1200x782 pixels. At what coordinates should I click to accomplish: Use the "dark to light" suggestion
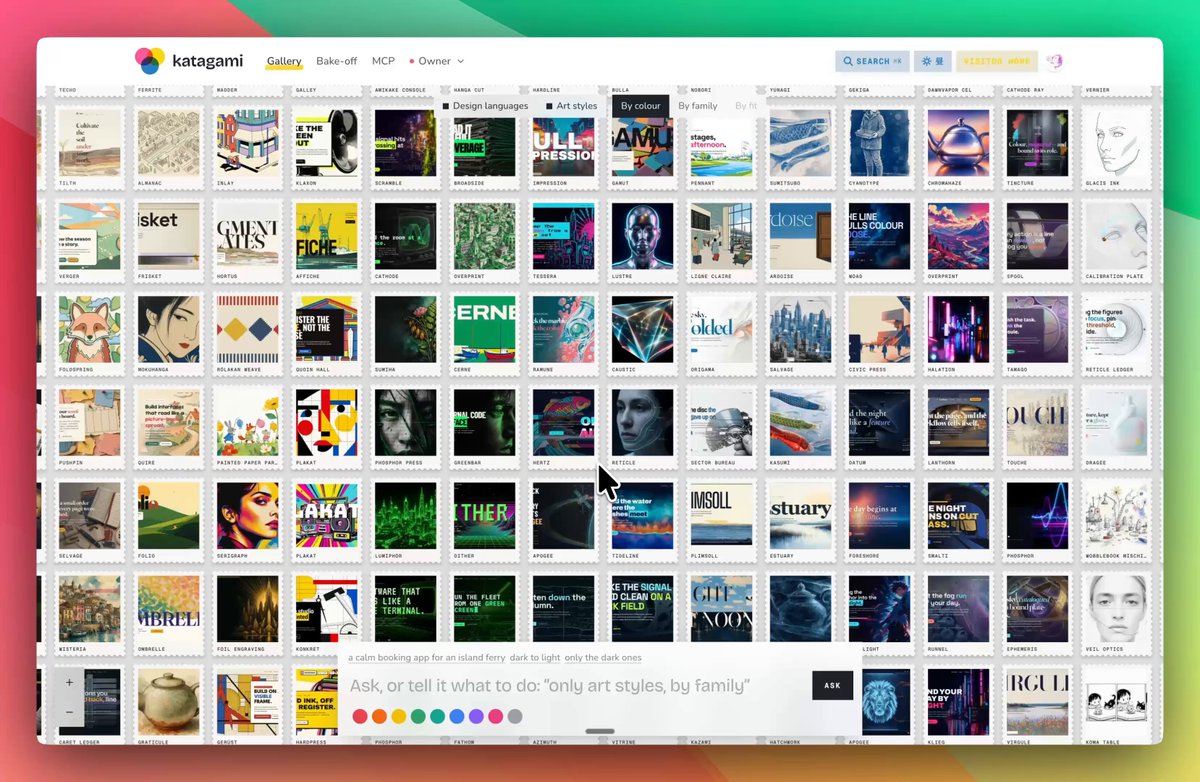point(534,657)
